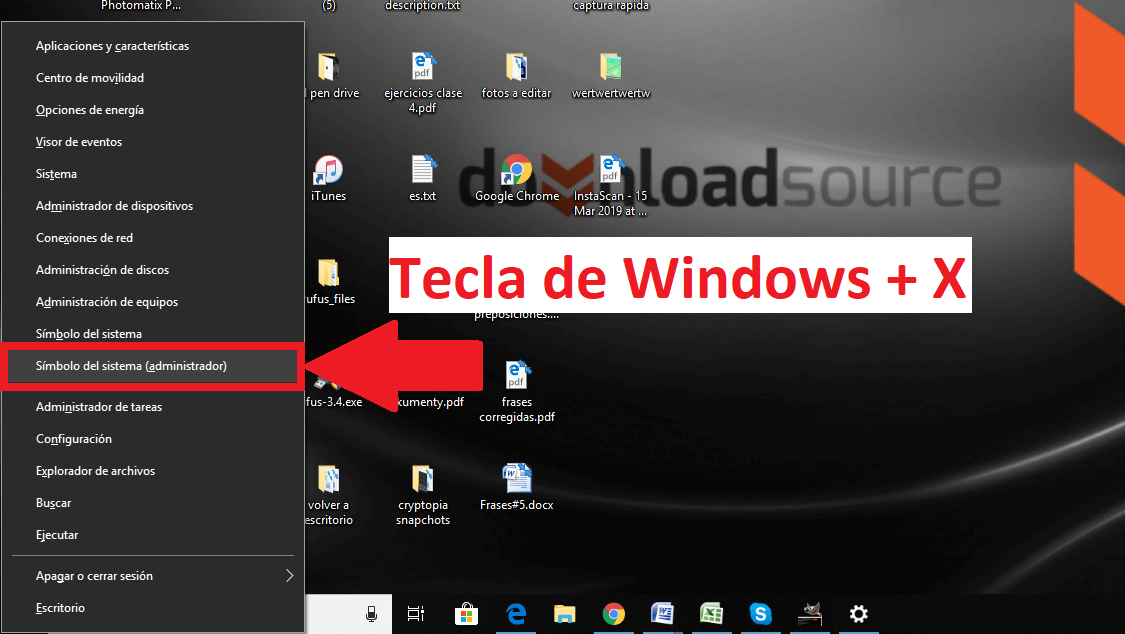1125x634 pixels.
Task: Choose Ejecutar menu entry
Action: [153, 535]
